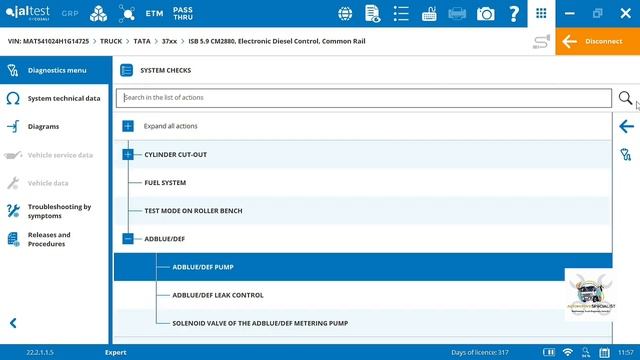Open the network nodes icon

coord(127,13)
